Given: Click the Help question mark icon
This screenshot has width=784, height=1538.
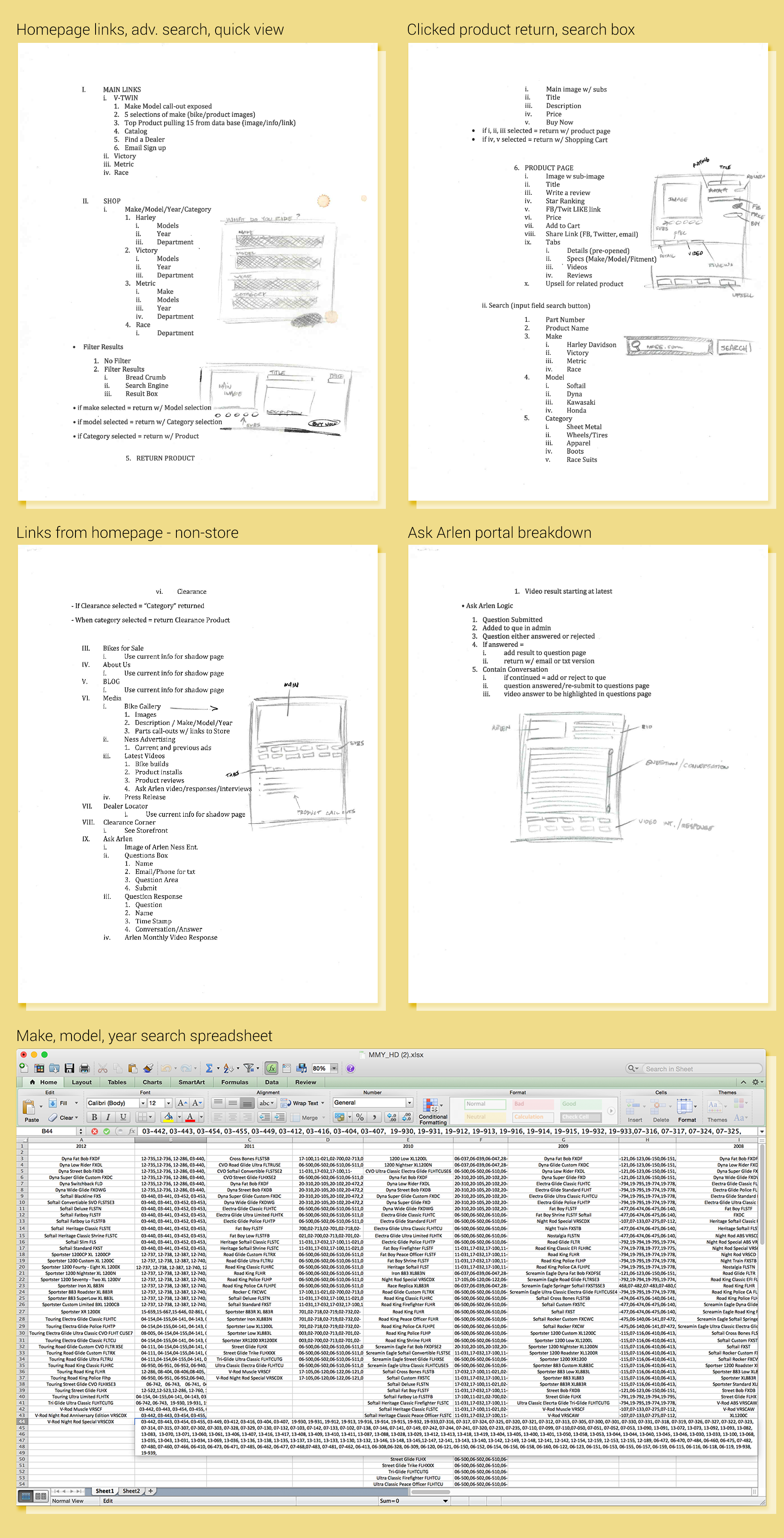Looking at the screenshot, I should tap(350, 1068).
